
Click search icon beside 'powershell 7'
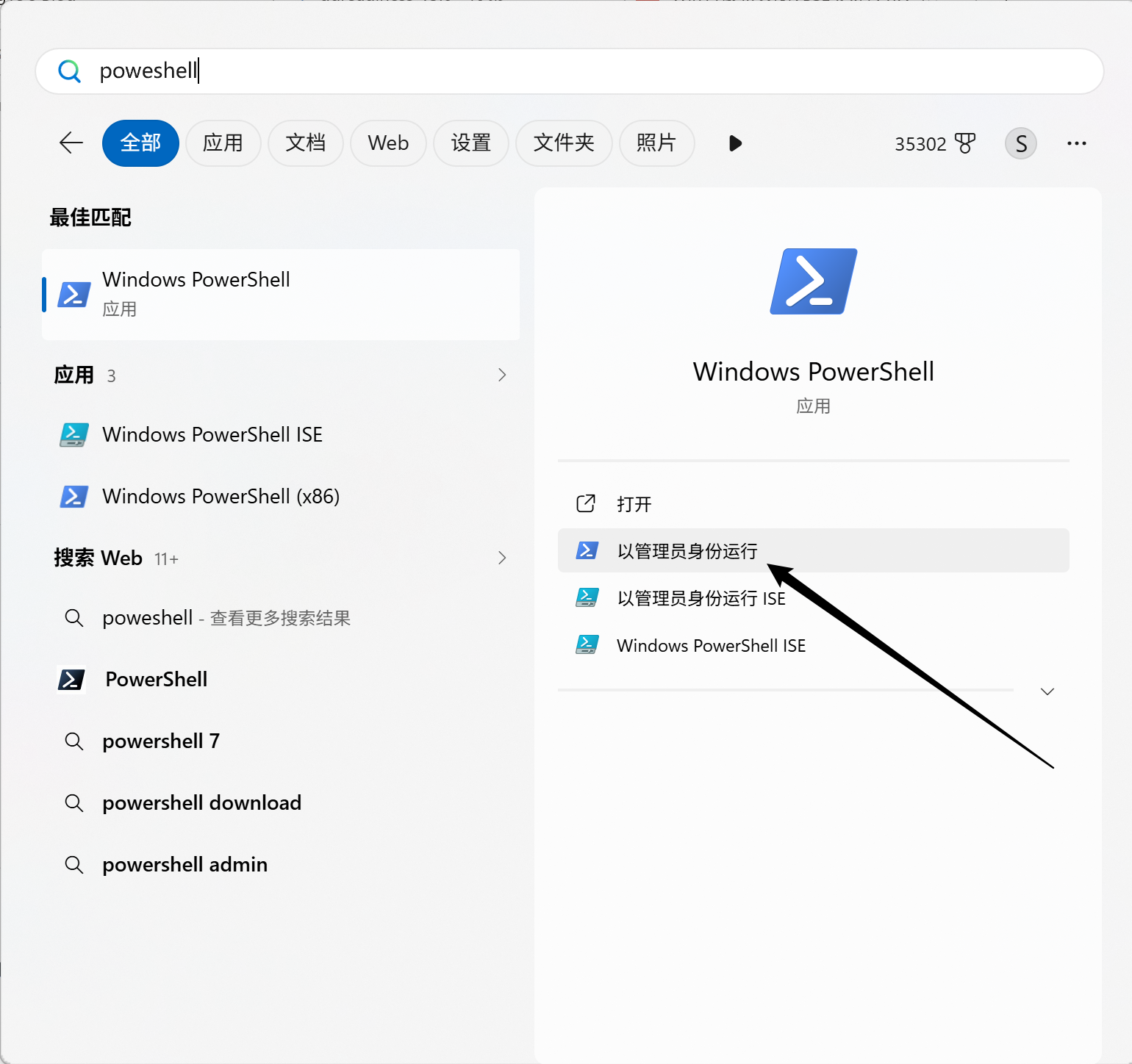74,741
